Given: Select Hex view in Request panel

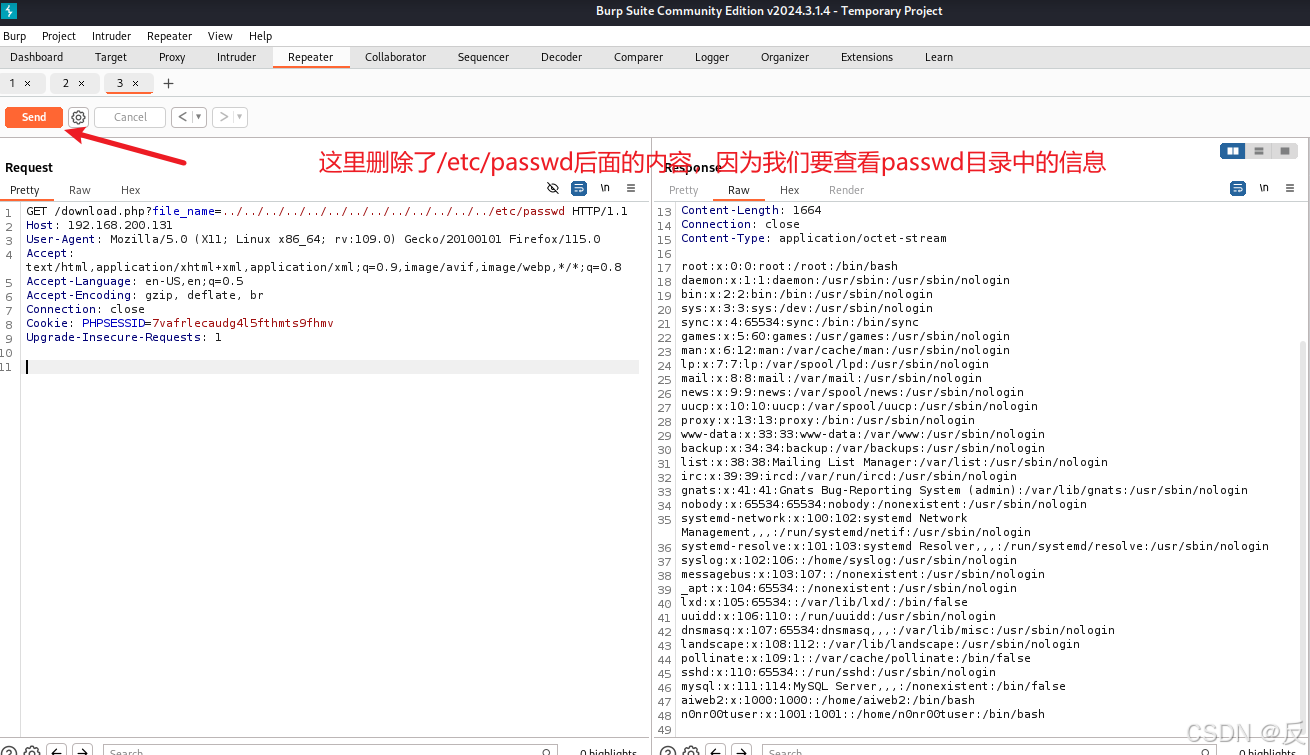Looking at the screenshot, I should pos(131,190).
